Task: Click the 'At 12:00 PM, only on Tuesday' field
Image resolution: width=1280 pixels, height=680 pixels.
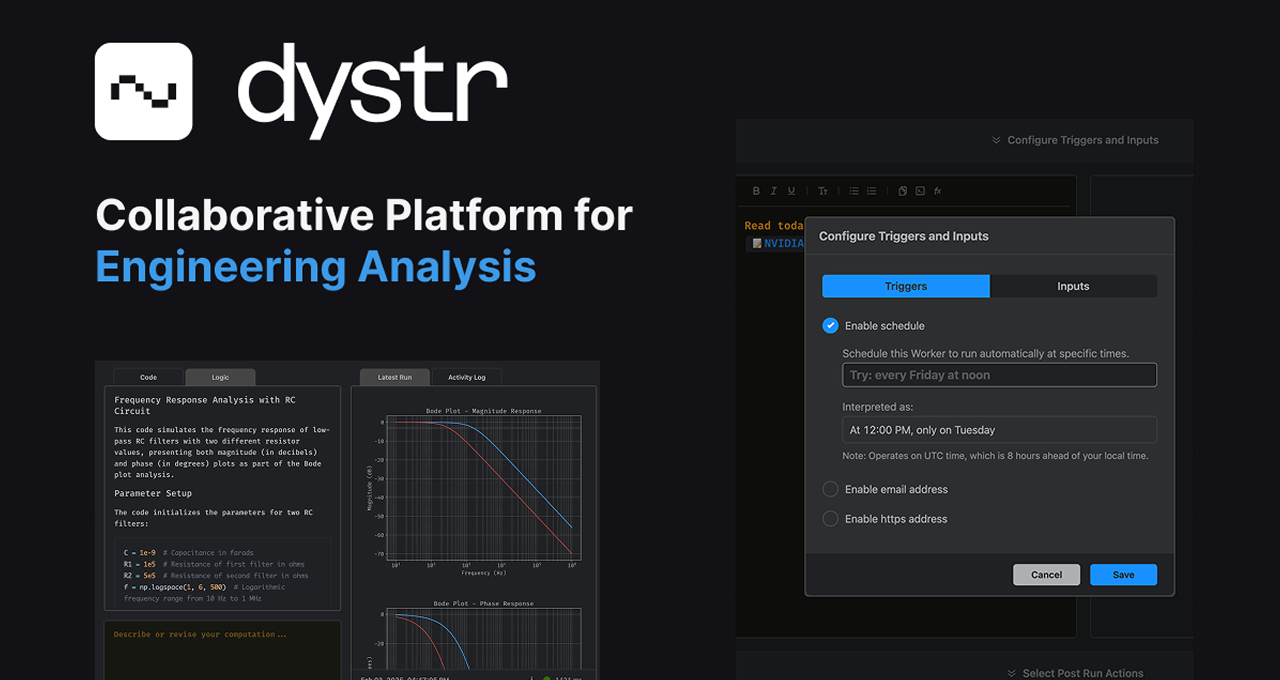Action: click(x=999, y=430)
